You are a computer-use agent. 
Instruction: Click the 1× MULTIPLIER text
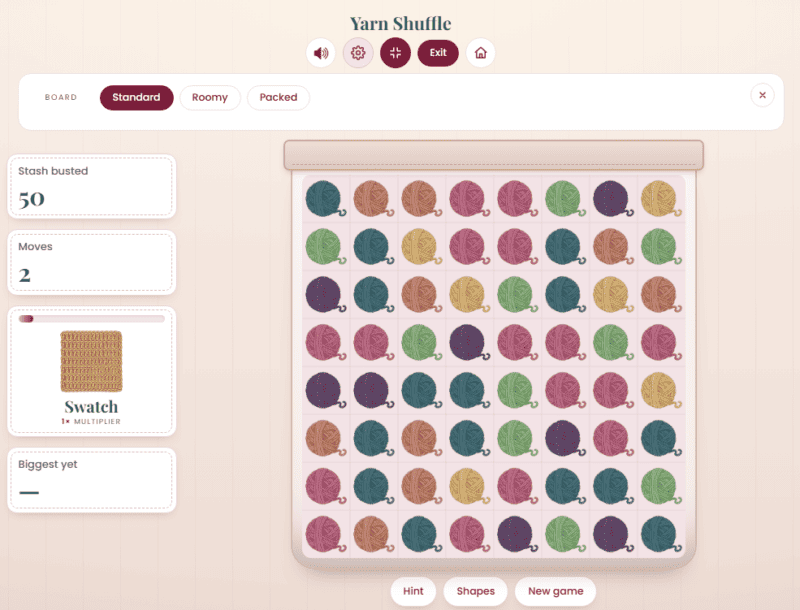pos(91,421)
